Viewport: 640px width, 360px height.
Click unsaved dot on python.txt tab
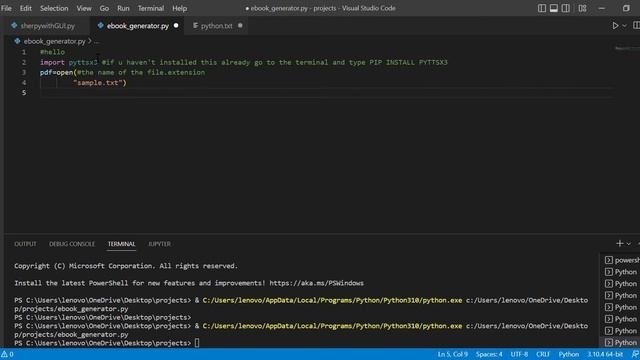(240, 25)
